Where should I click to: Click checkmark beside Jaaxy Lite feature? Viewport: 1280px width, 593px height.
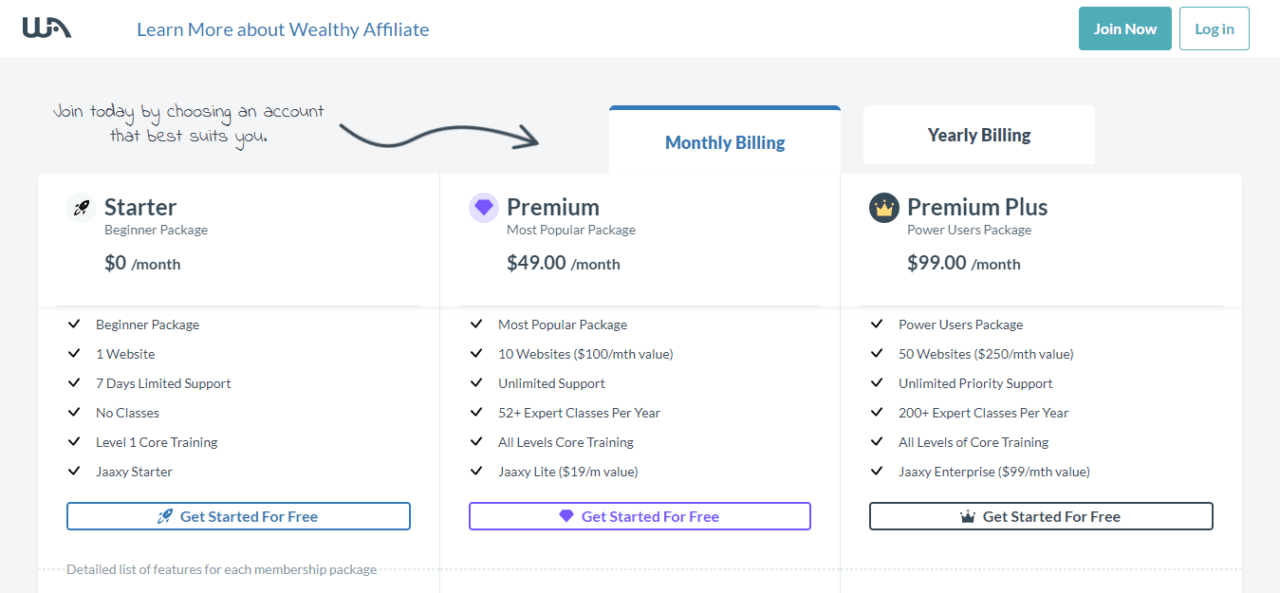click(476, 471)
